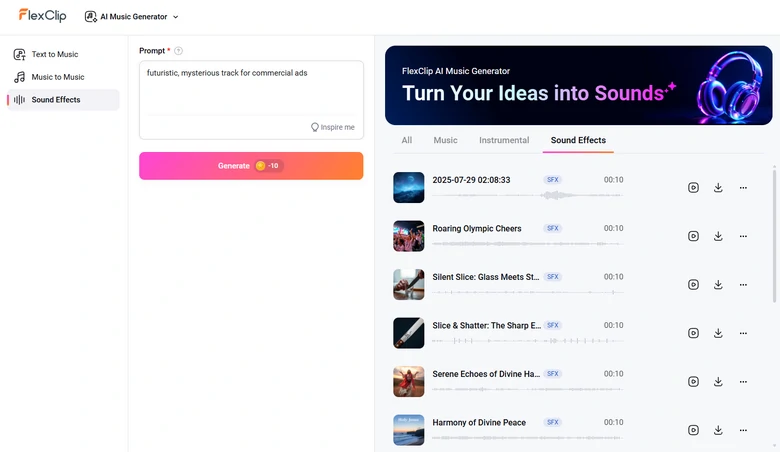Open 2025-07-29 02:08:33 in video editor icon
Screen dimensions: 780x452
coord(693,187)
